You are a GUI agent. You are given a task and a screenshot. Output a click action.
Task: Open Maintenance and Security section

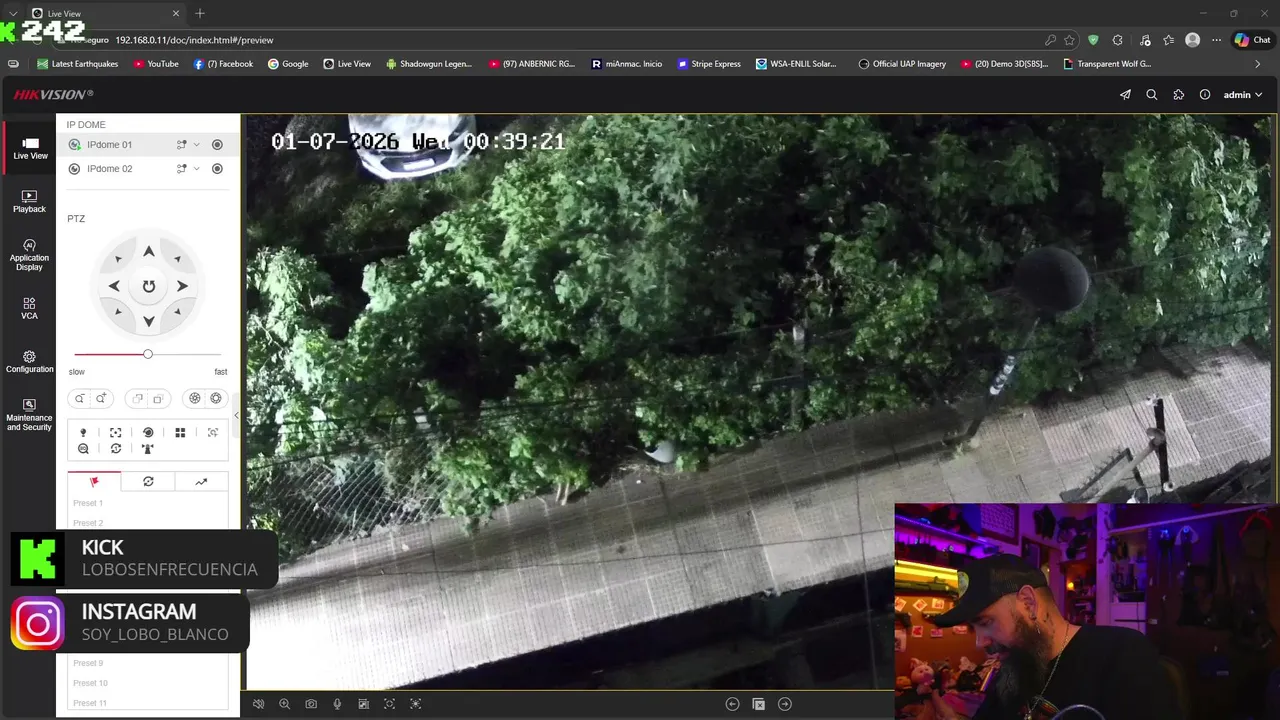coord(29,415)
